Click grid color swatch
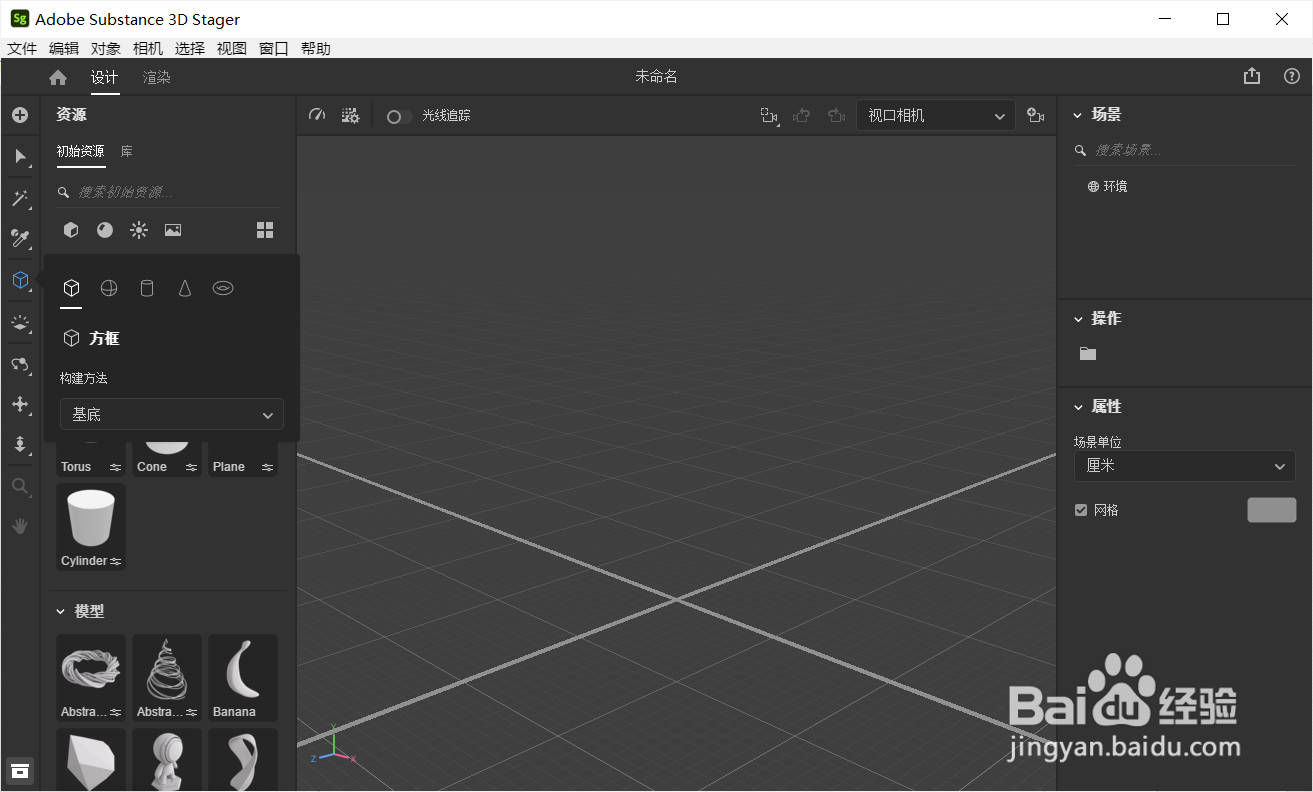Image resolution: width=1313 pixels, height=792 pixels. coord(1272,510)
